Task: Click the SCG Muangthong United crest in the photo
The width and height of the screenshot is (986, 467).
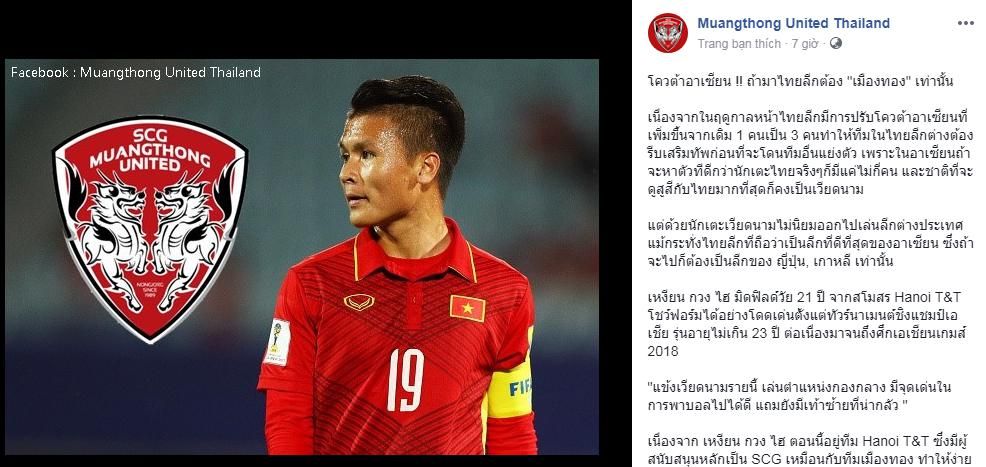Action: point(150,229)
